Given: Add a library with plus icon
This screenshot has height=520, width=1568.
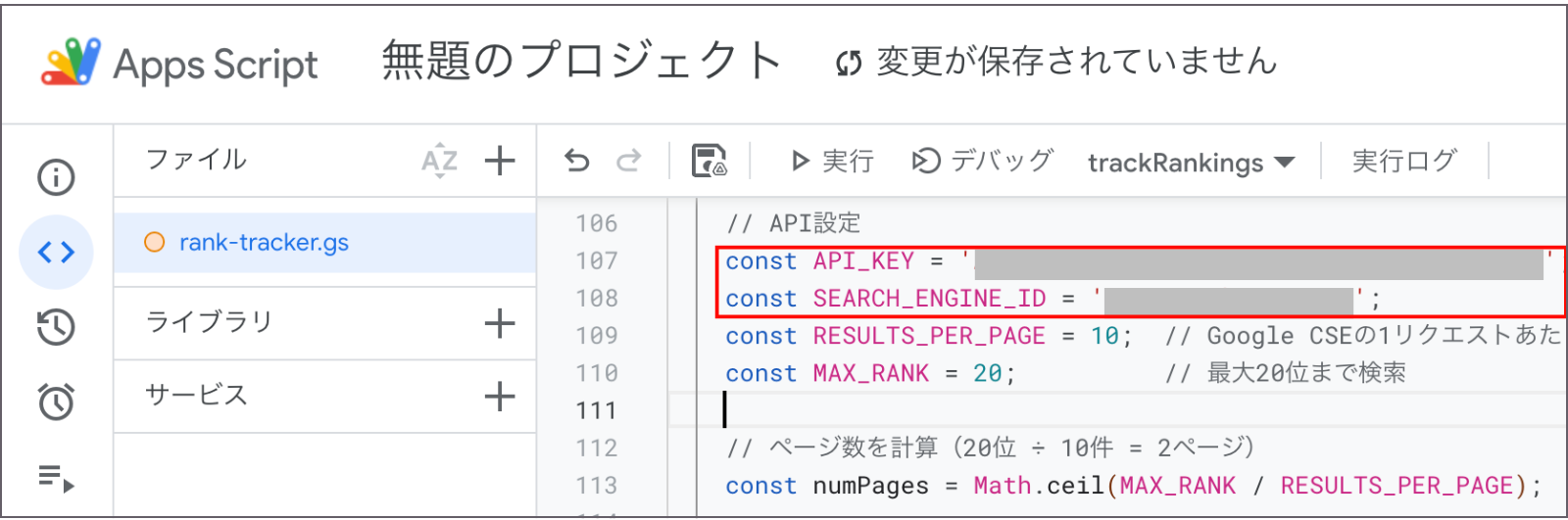Looking at the screenshot, I should click(x=500, y=323).
